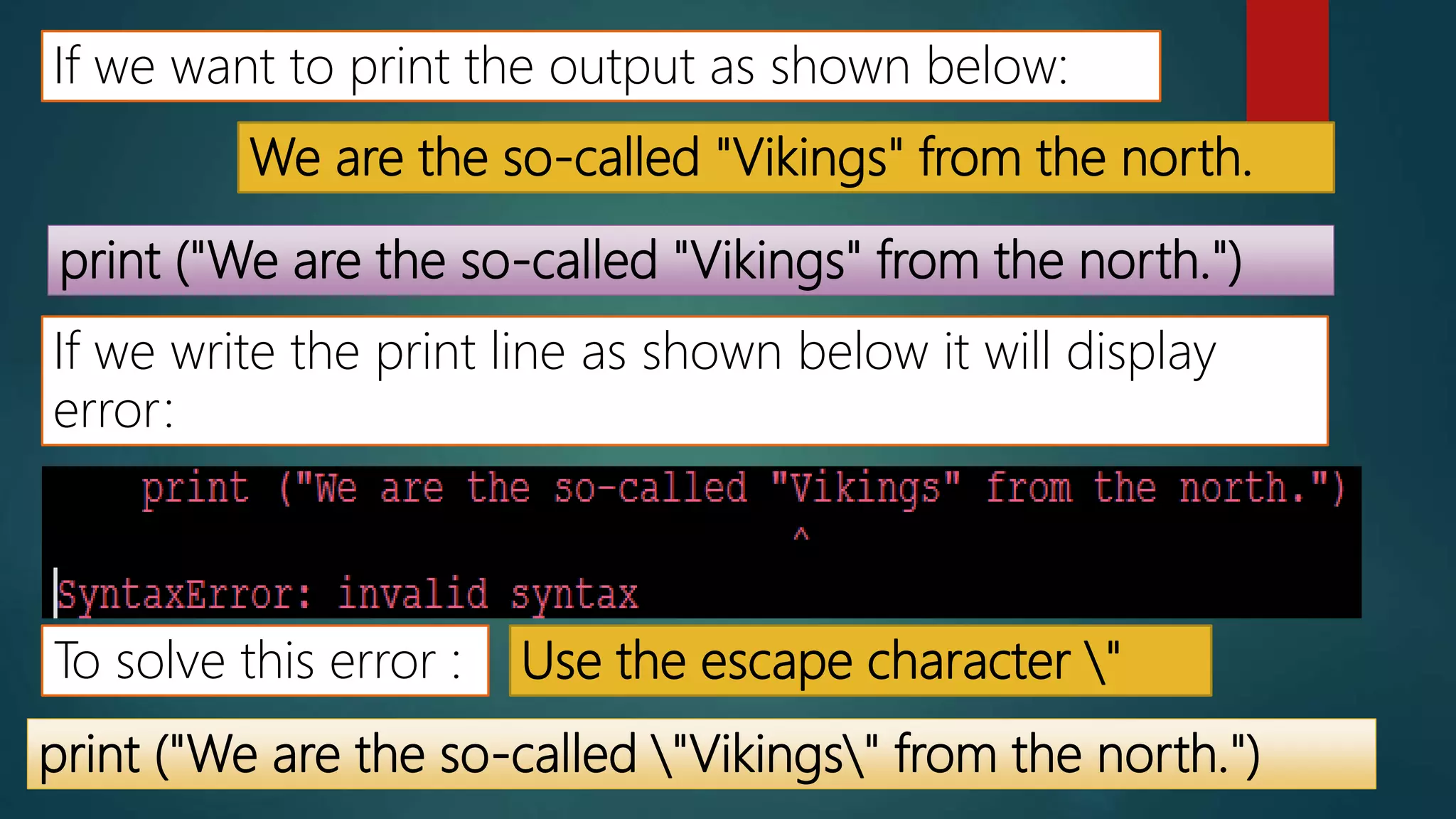Click the 'SyntaxError: invalid syntax' message

348,594
